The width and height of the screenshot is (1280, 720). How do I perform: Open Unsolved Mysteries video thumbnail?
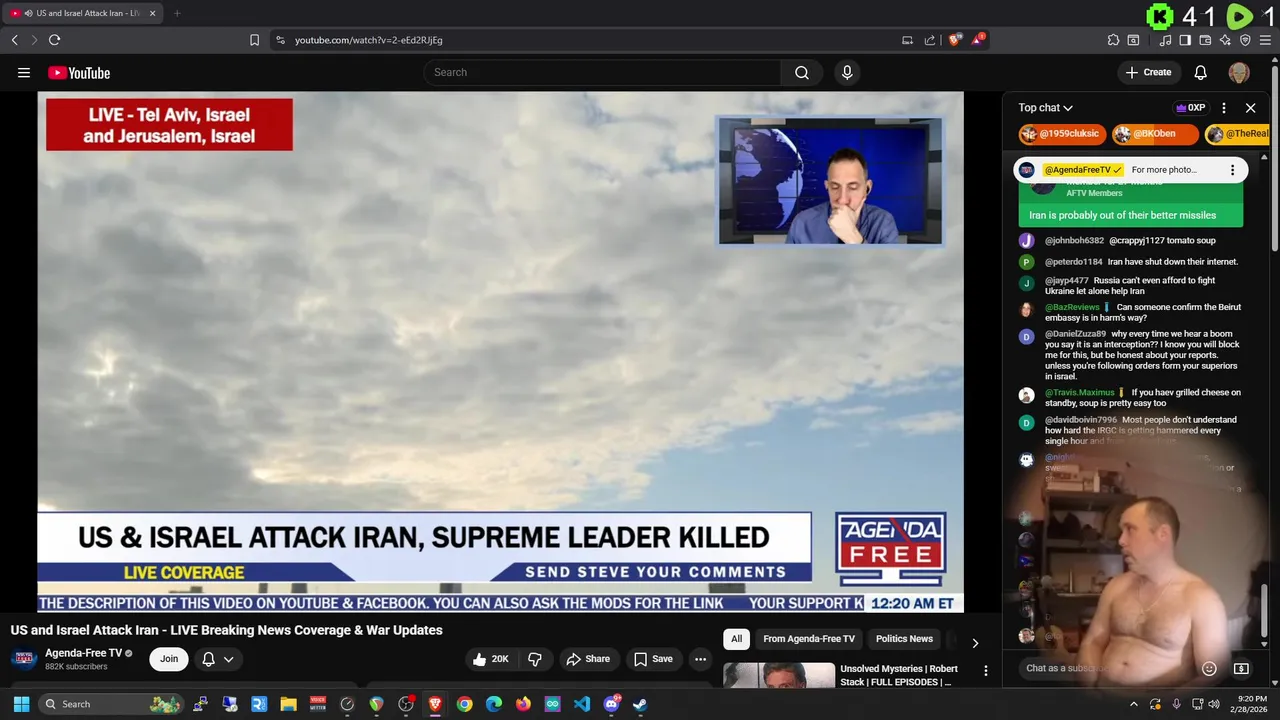(x=779, y=675)
